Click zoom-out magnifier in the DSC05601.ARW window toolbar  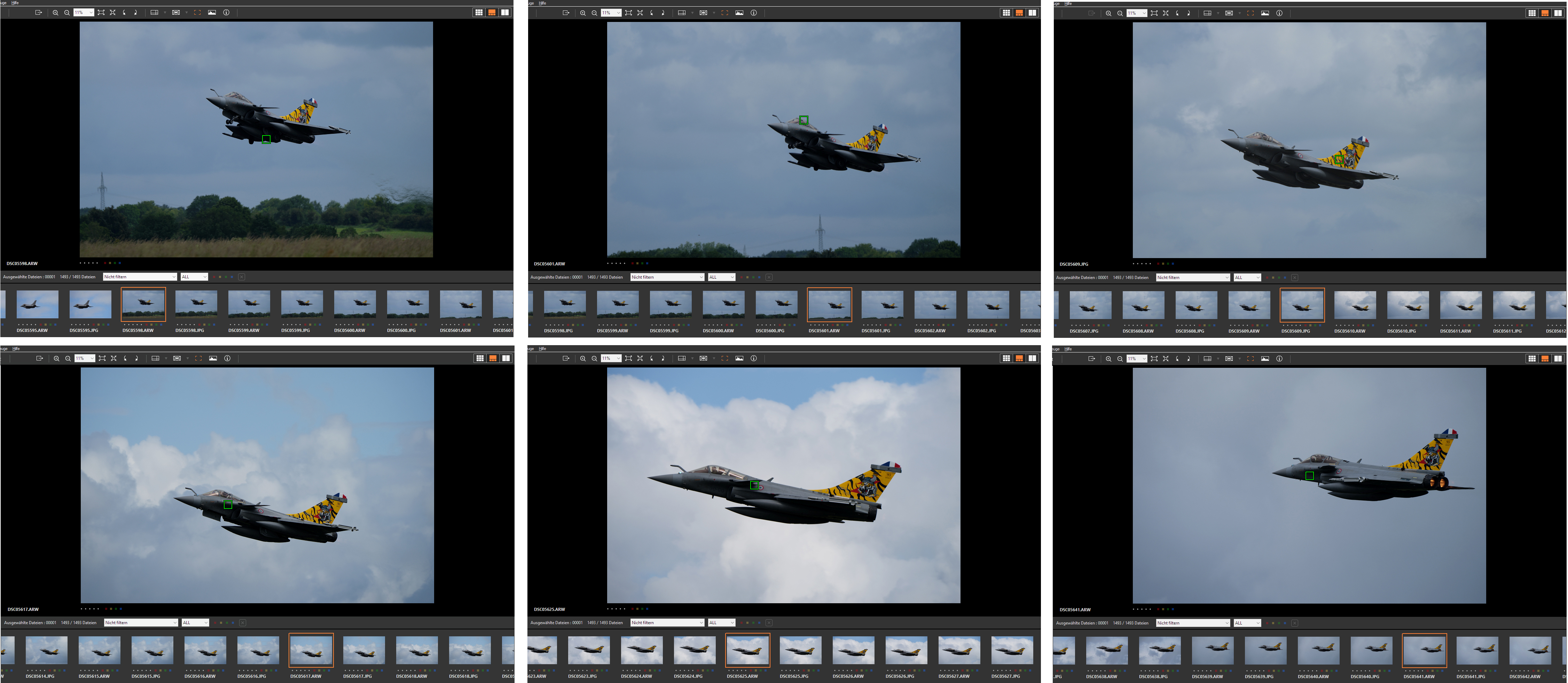(x=594, y=13)
